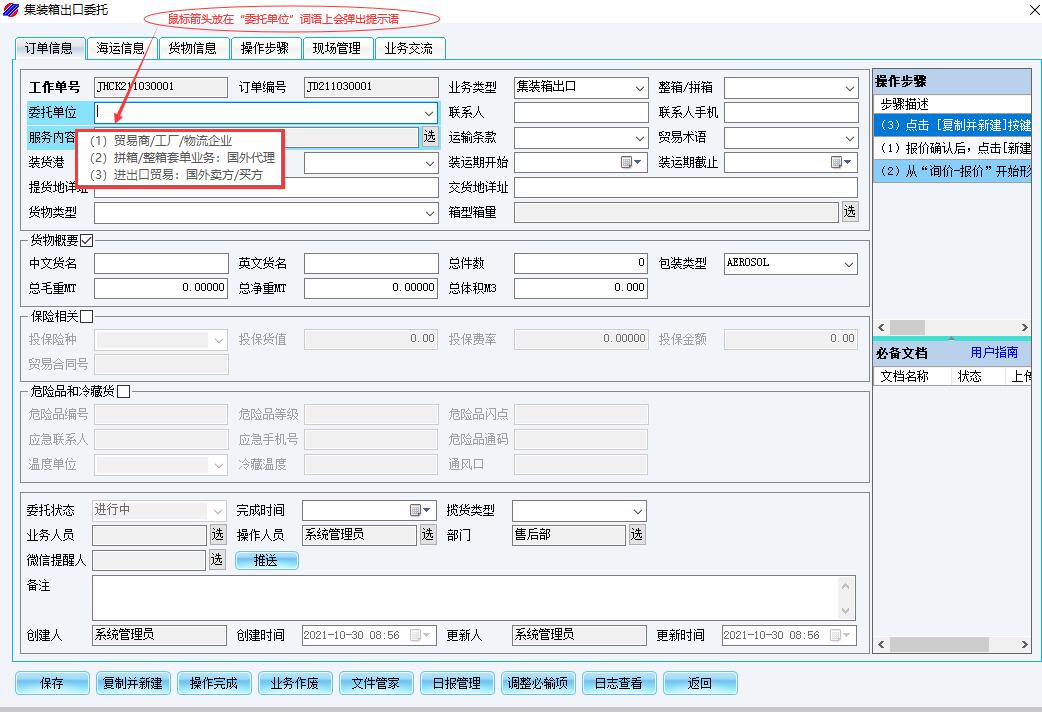Click into the 中文货名 input field
Image resolution: width=1042 pixels, height=712 pixels.
point(161,263)
